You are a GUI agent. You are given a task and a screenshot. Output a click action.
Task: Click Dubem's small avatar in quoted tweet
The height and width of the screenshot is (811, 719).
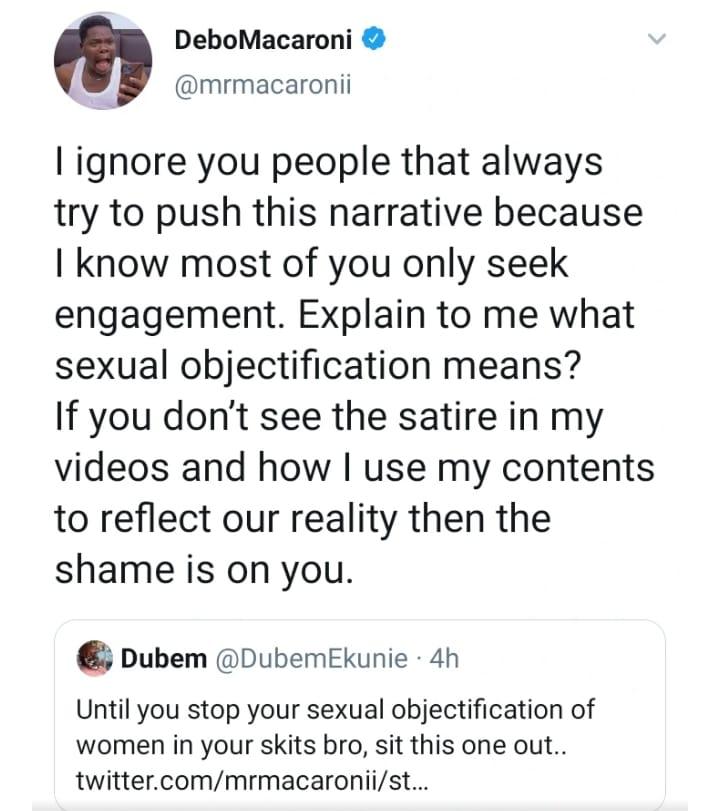point(95,659)
